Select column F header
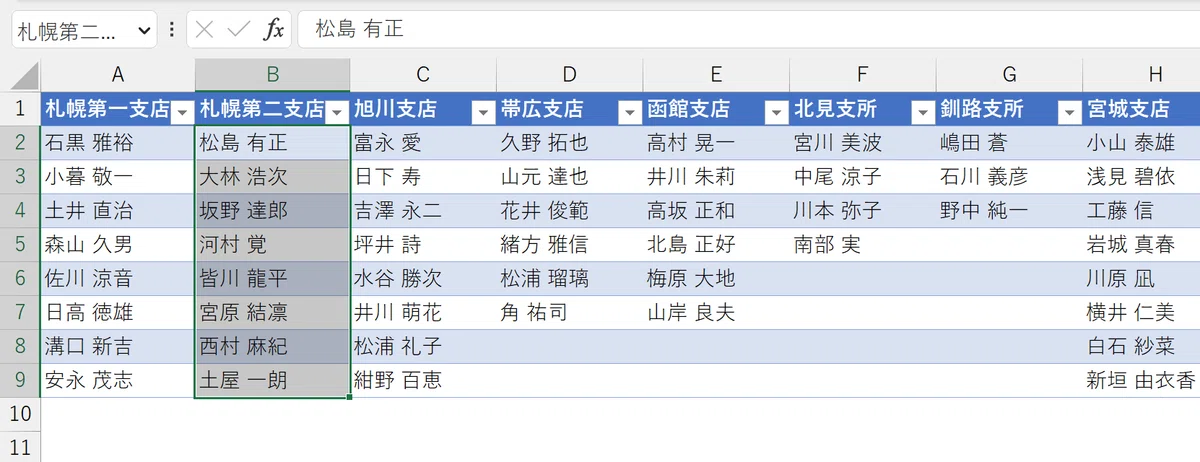The height and width of the screenshot is (462, 1200). click(x=861, y=74)
